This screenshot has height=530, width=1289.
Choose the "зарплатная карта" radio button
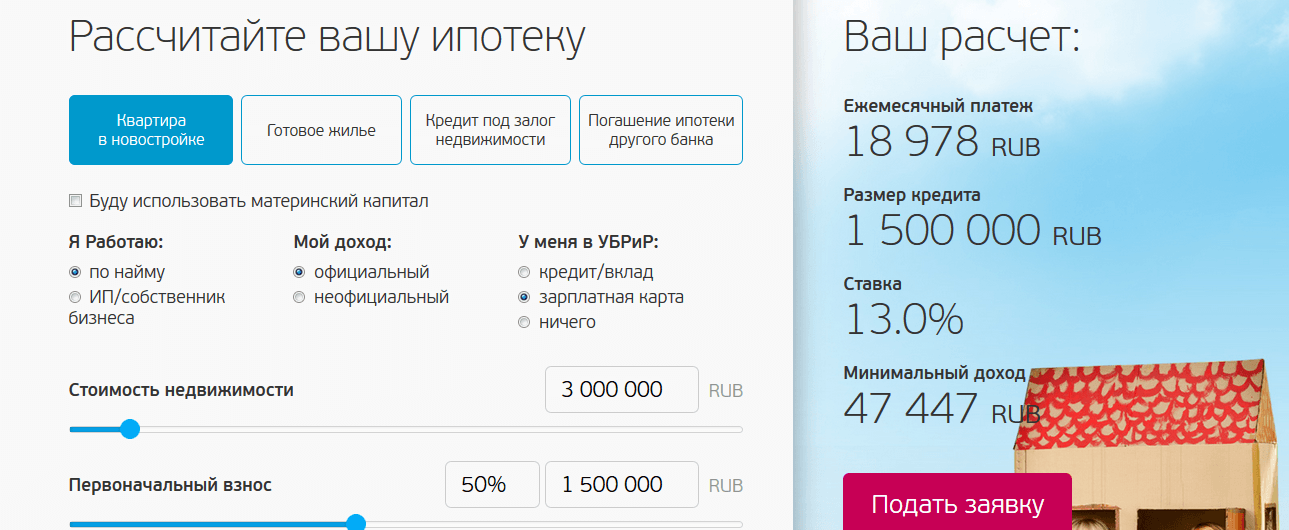524,297
